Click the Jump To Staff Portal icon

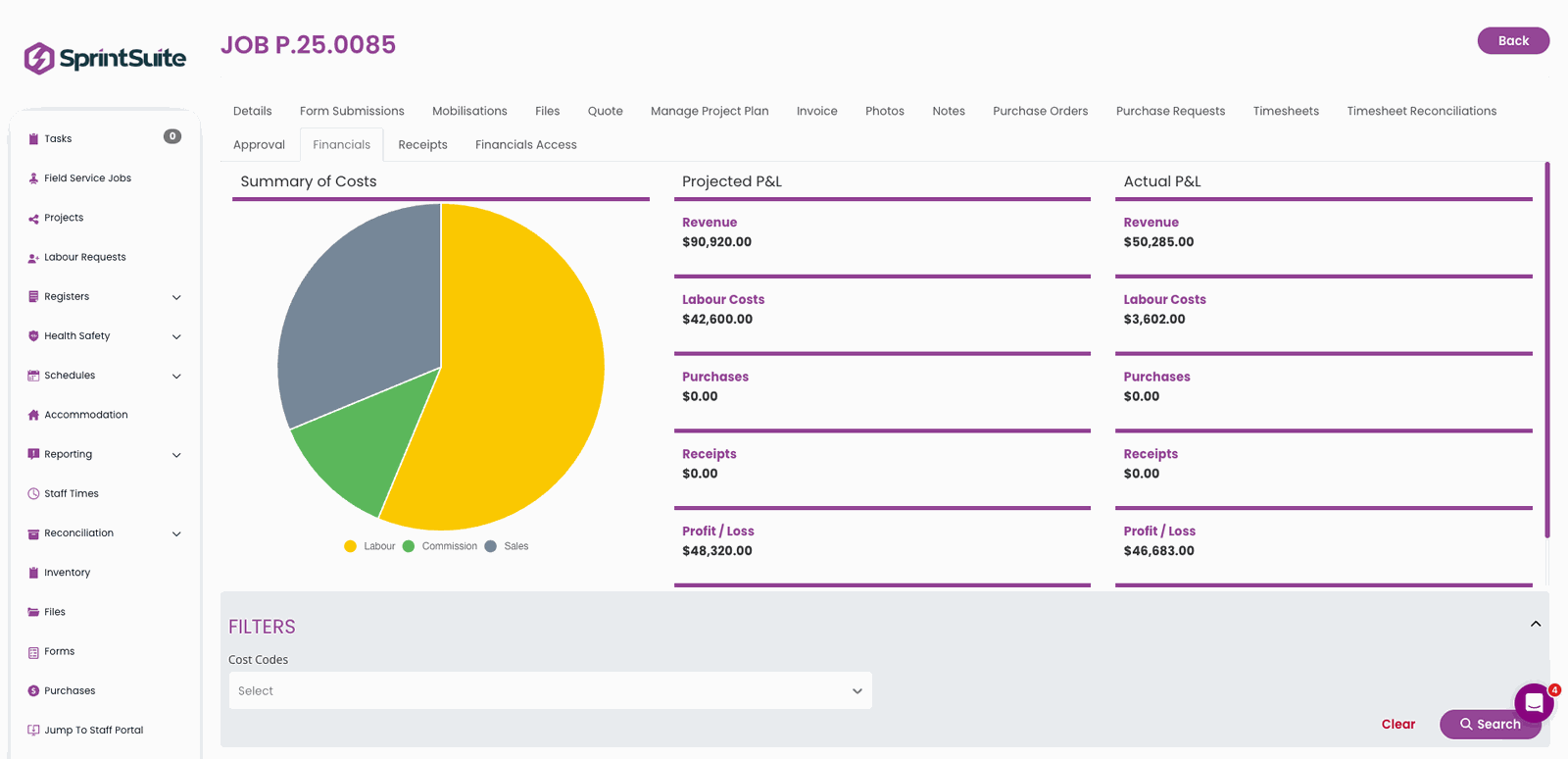33,731
